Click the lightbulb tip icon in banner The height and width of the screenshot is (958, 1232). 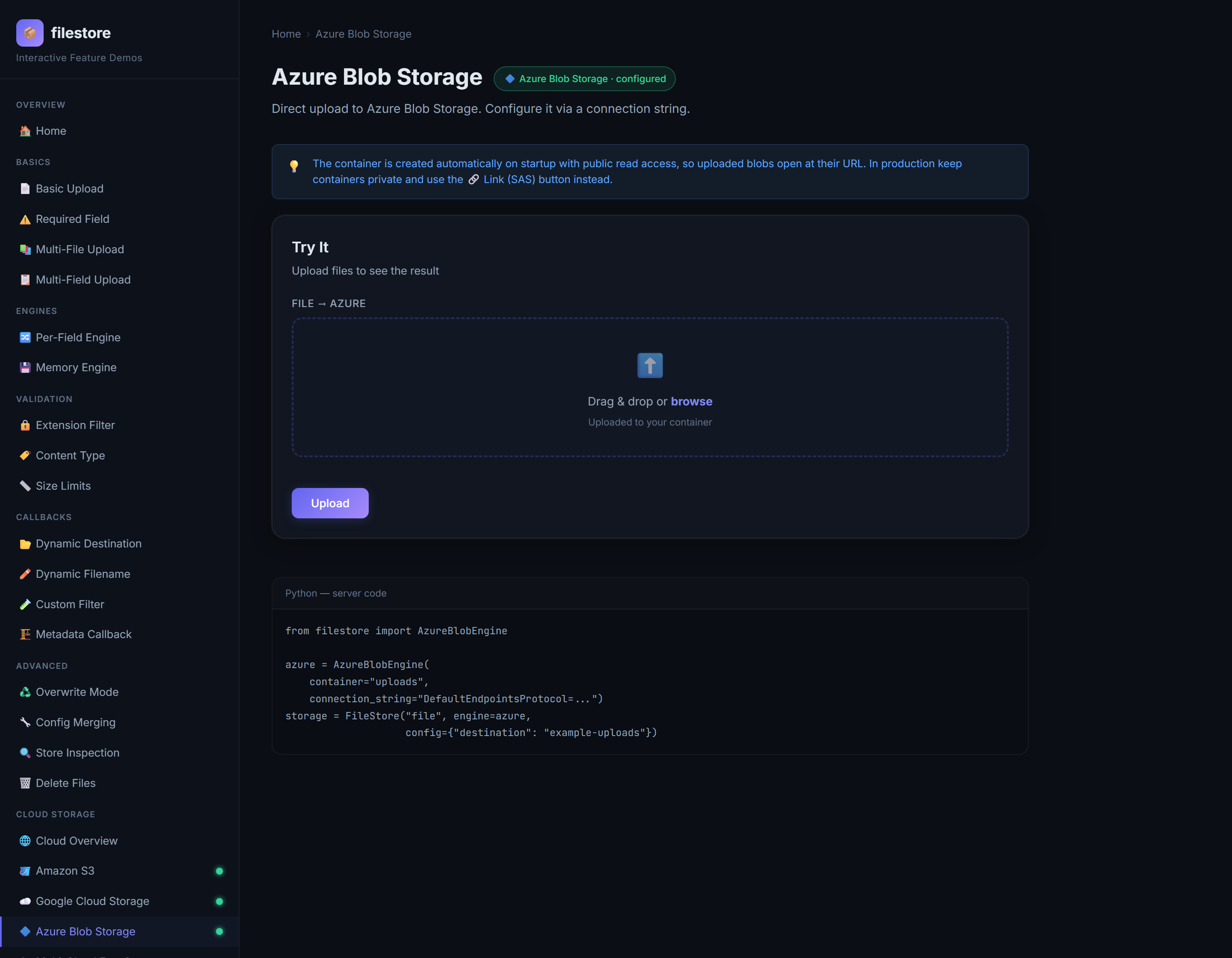coord(294,166)
